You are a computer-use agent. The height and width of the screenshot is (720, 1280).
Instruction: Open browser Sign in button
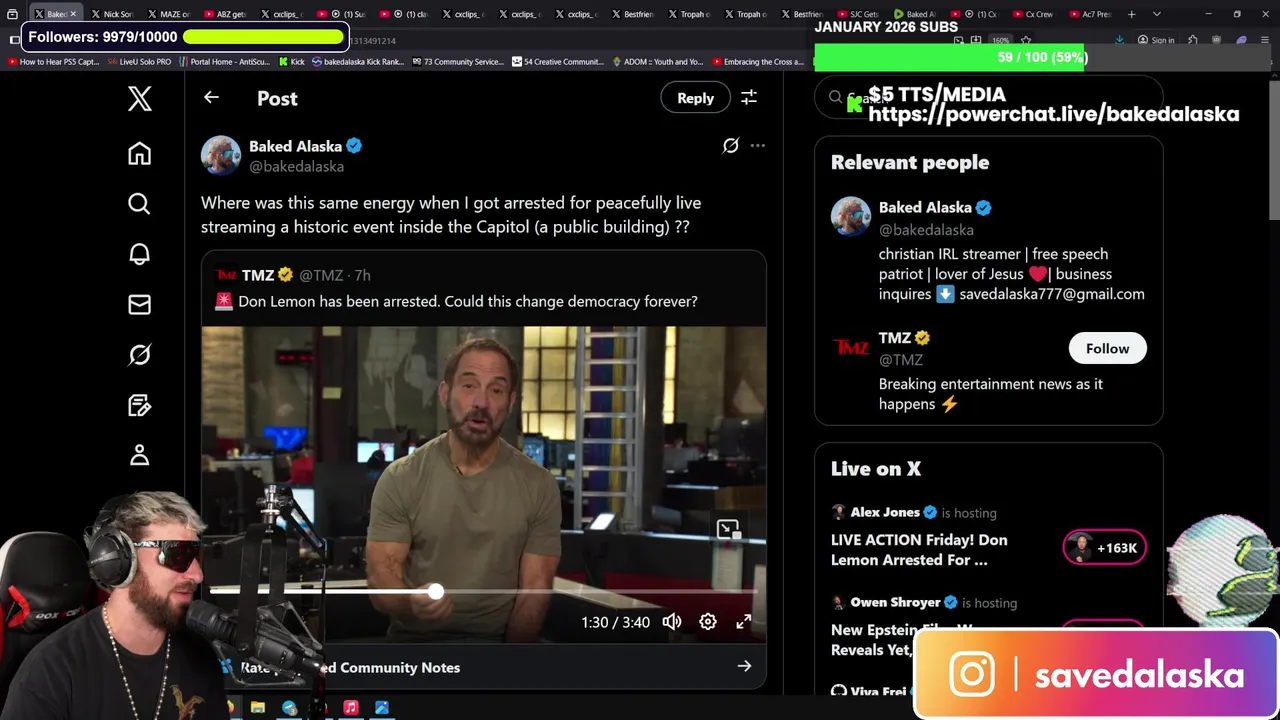coord(1157,40)
